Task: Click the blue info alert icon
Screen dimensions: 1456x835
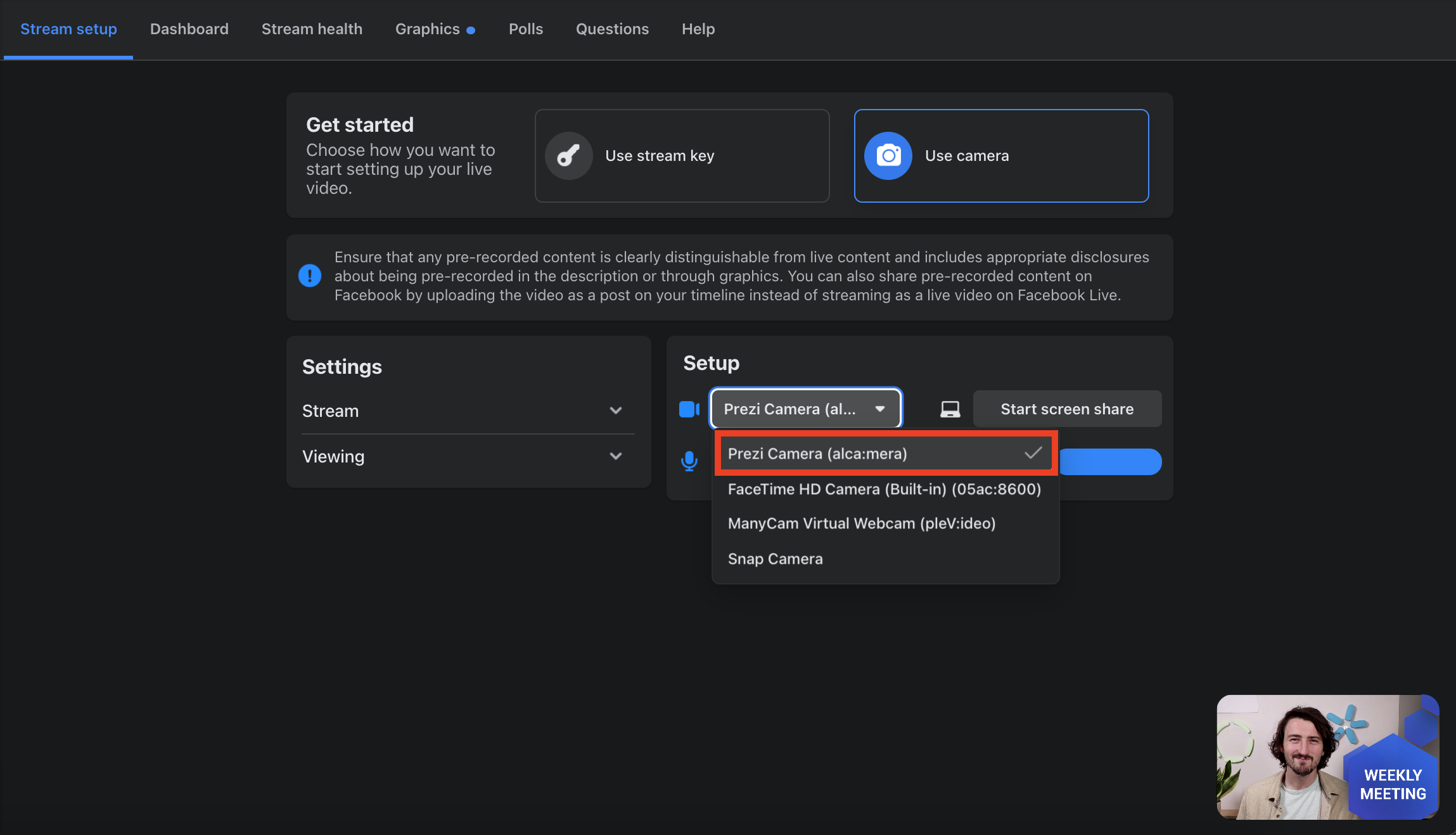Action: (310, 276)
